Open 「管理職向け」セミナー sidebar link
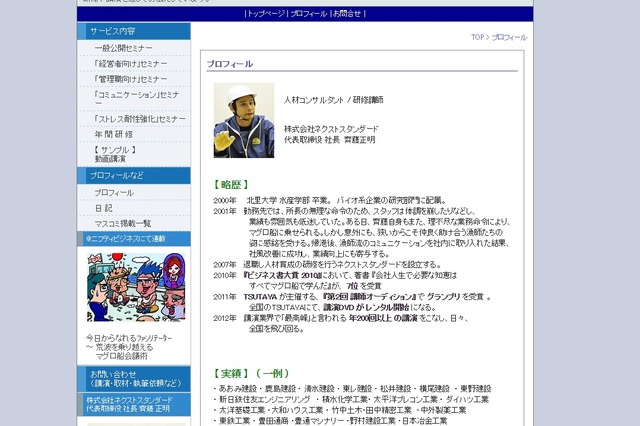Viewport: 640px width, 426px height. tap(130, 79)
